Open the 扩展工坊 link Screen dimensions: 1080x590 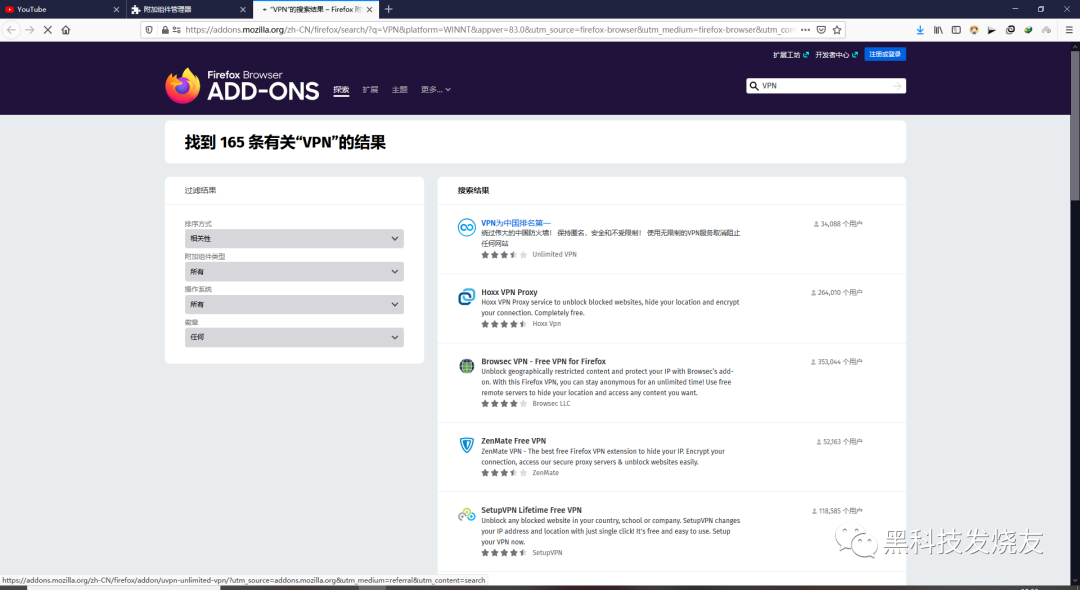pyautogui.click(x=790, y=55)
